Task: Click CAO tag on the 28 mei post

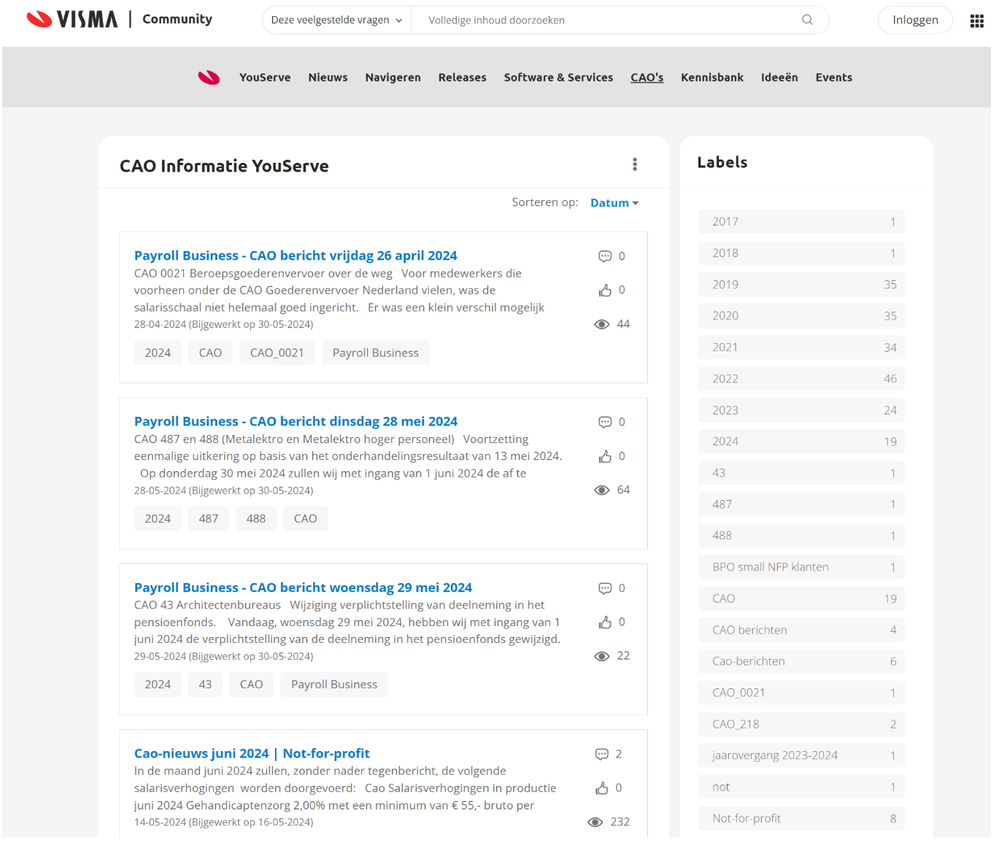Action: pos(305,519)
